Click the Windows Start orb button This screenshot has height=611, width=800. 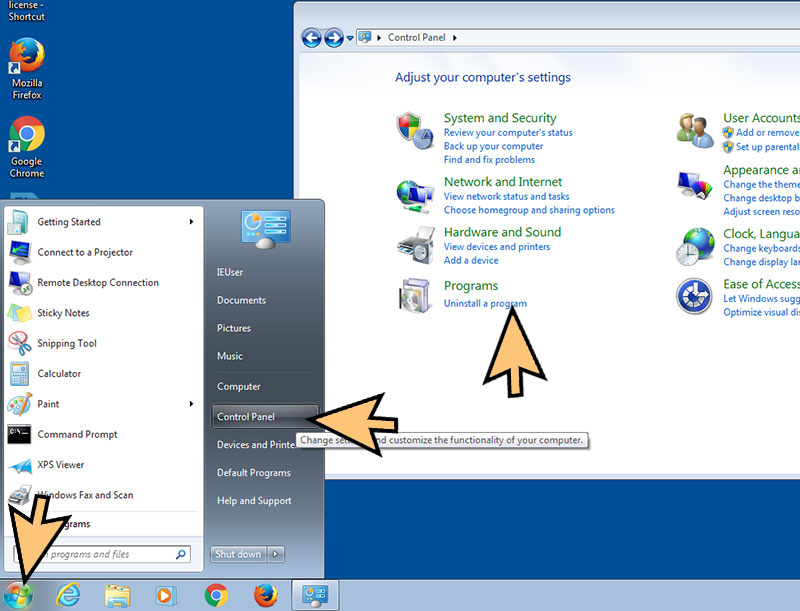(19, 595)
